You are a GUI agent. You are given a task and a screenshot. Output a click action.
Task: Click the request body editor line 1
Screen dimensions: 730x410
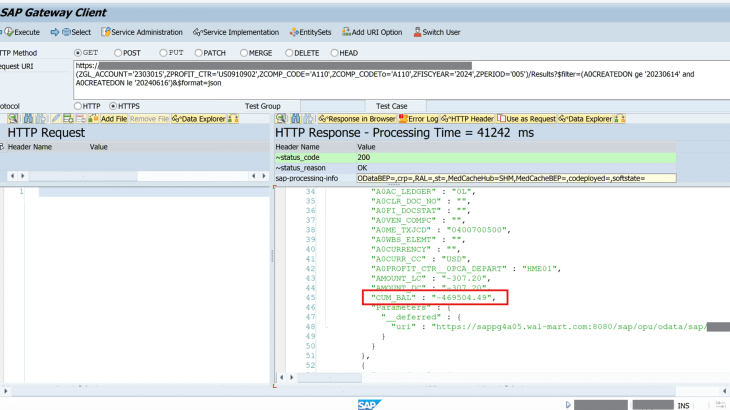click(154, 192)
